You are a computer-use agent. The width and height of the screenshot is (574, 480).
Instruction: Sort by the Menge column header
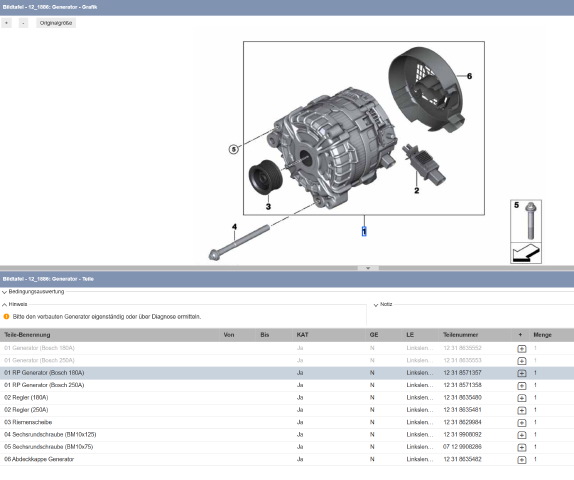[x=542, y=335]
